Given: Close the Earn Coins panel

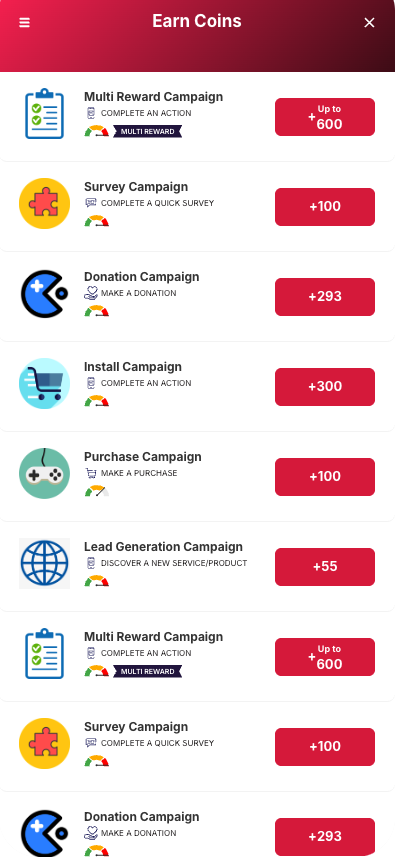Looking at the screenshot, I should point(369,23).
